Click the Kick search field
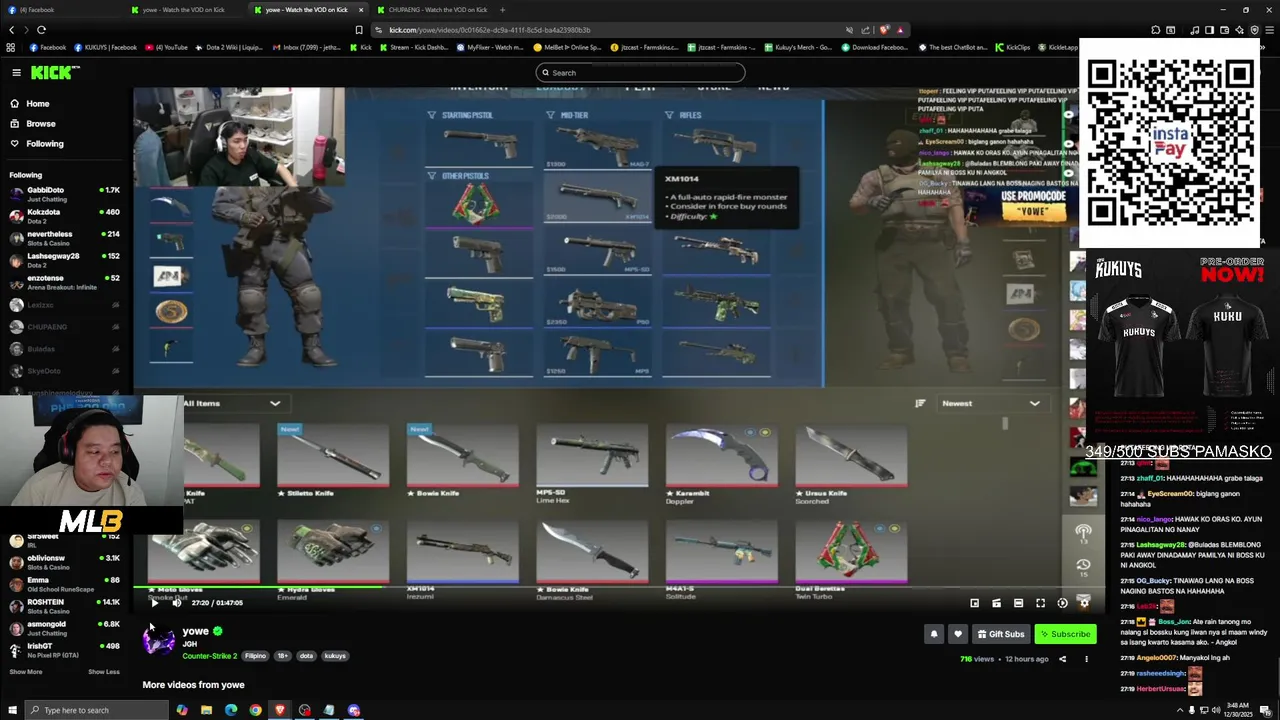 [x=640, y=72]
